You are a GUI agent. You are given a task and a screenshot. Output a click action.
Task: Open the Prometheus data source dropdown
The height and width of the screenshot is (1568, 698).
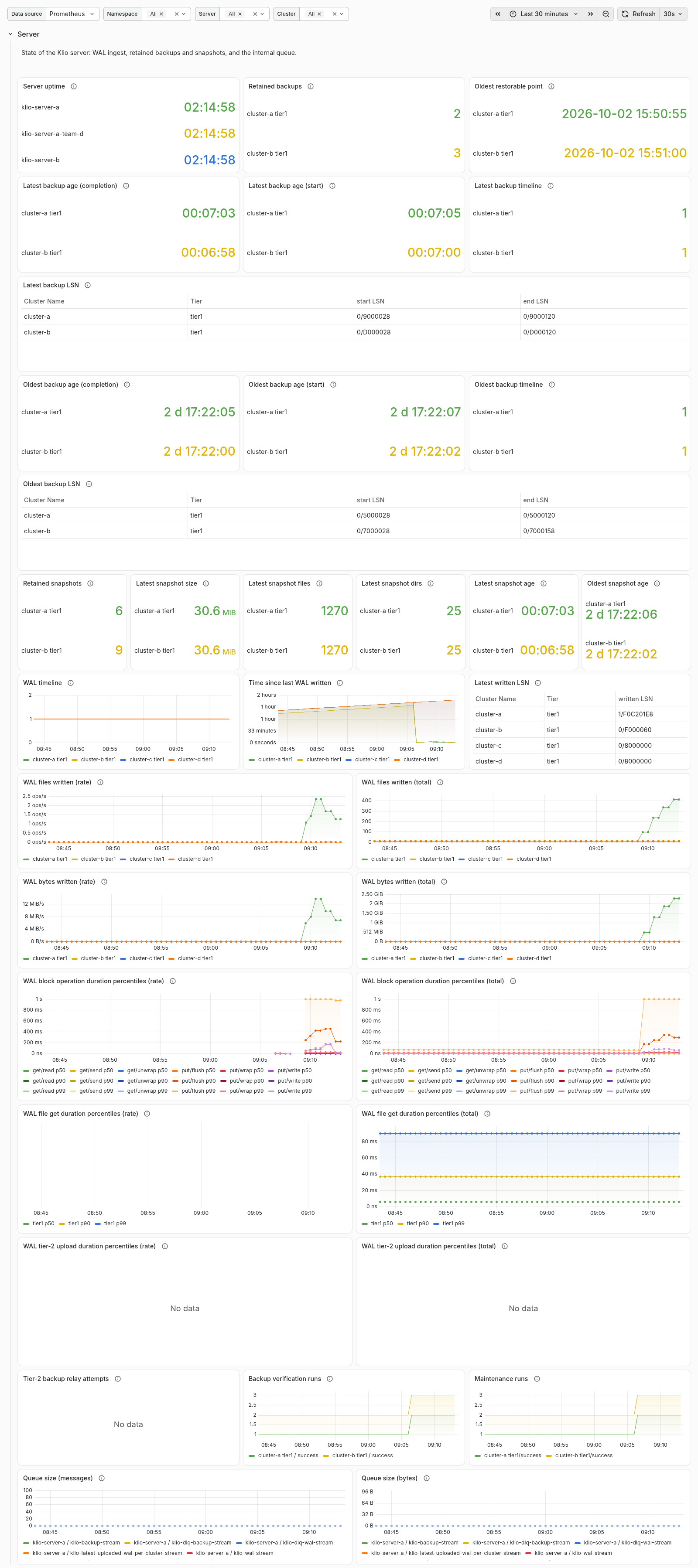point(72,14)
